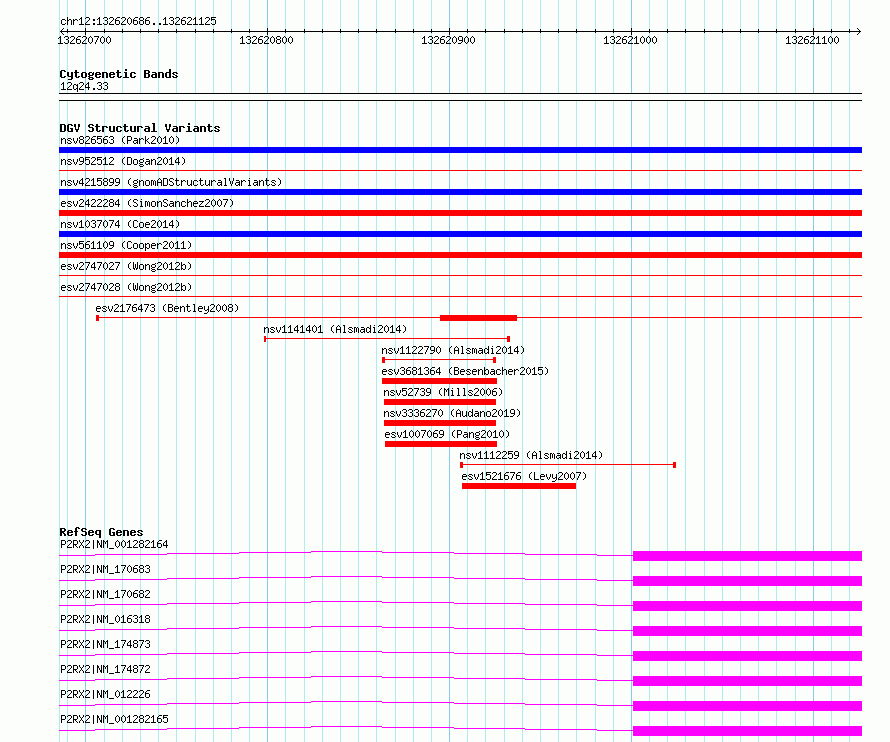
Task: Click the blue bar under nsv4215899
Action: [x=460, y=192]
